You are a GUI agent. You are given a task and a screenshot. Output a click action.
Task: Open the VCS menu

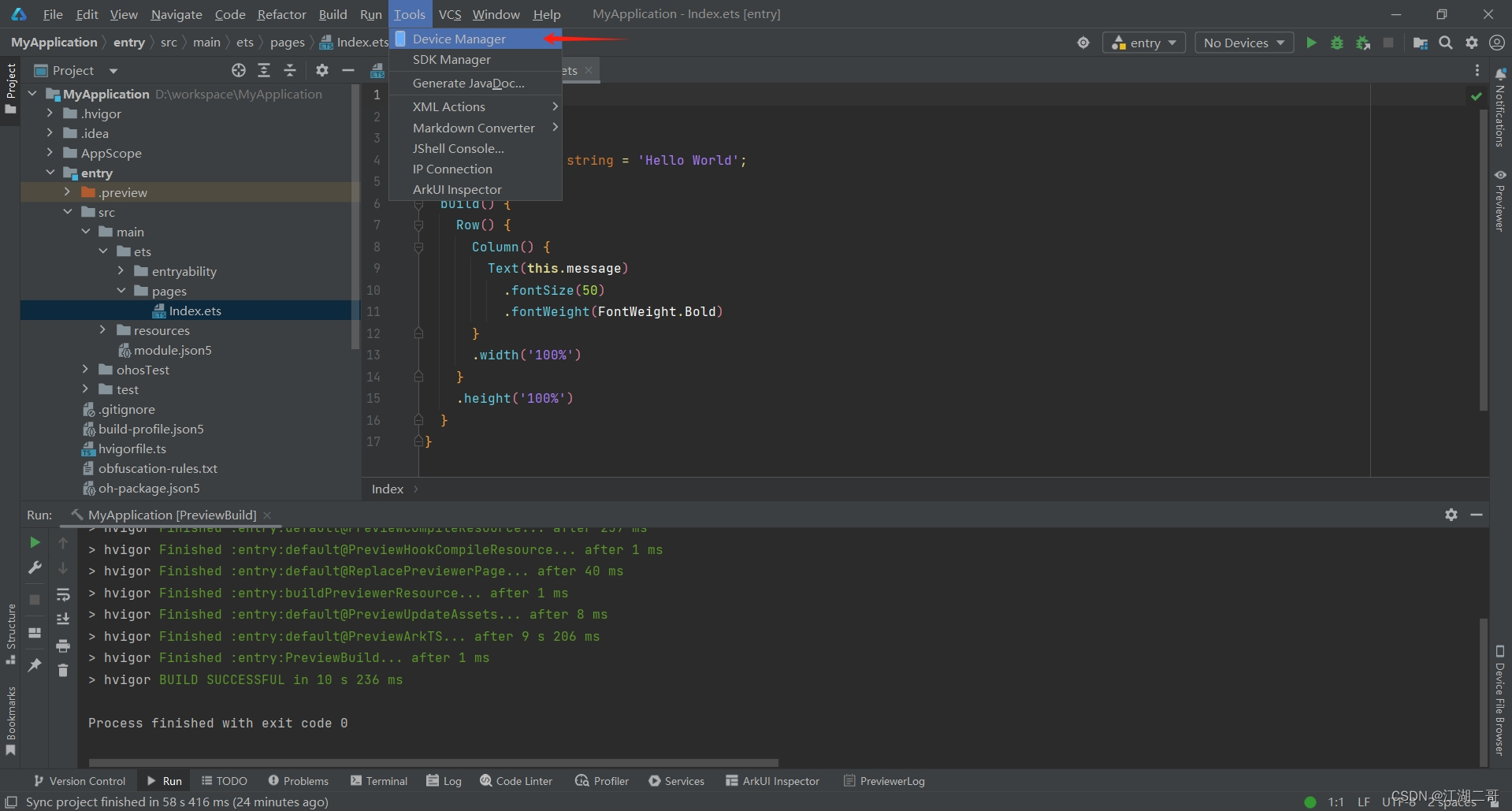450,14
